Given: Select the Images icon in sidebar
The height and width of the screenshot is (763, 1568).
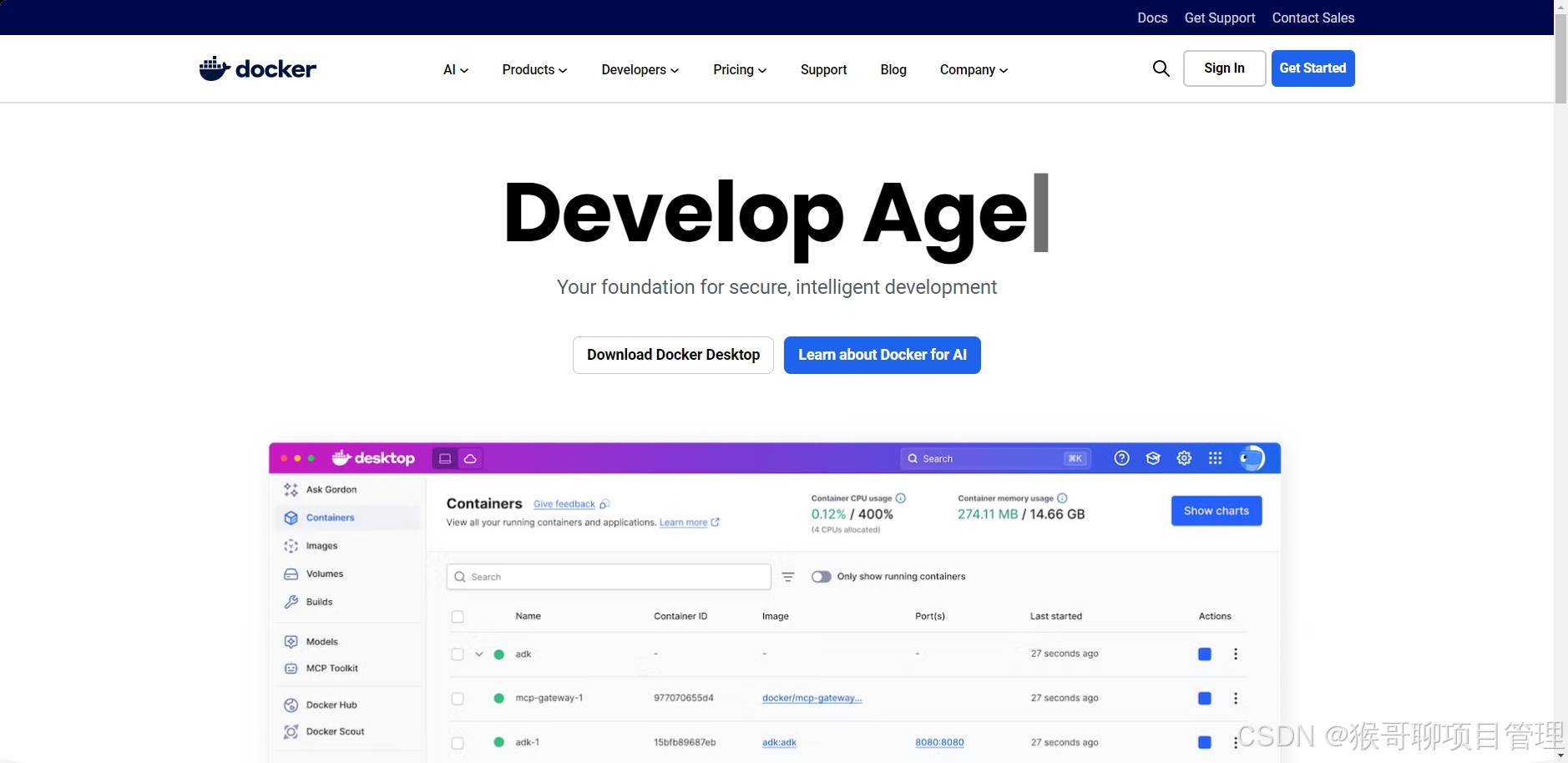Looking at the screenshot, I should click(291, 546).
